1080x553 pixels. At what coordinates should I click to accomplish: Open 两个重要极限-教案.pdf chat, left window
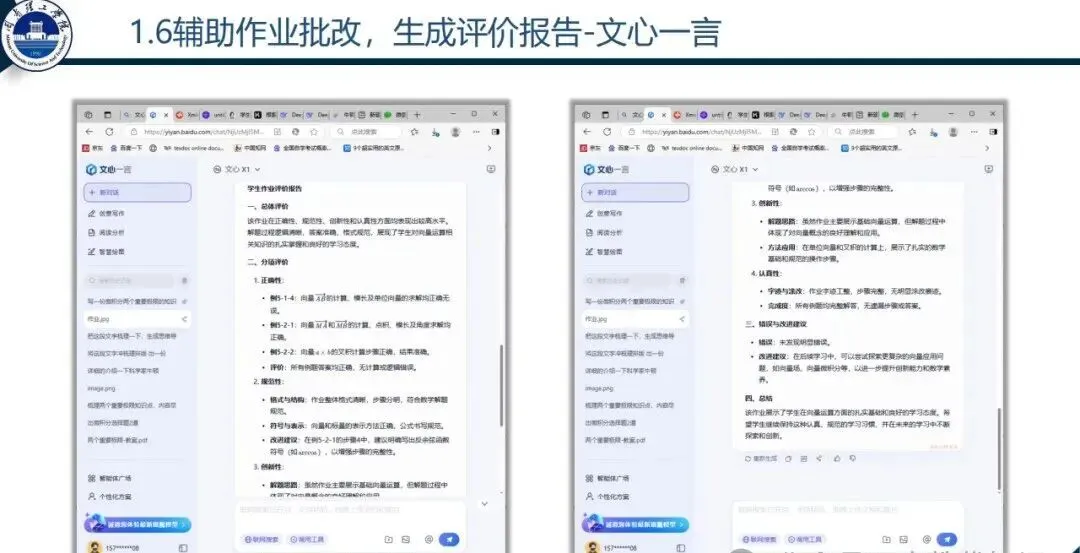(x=117, y=439)
